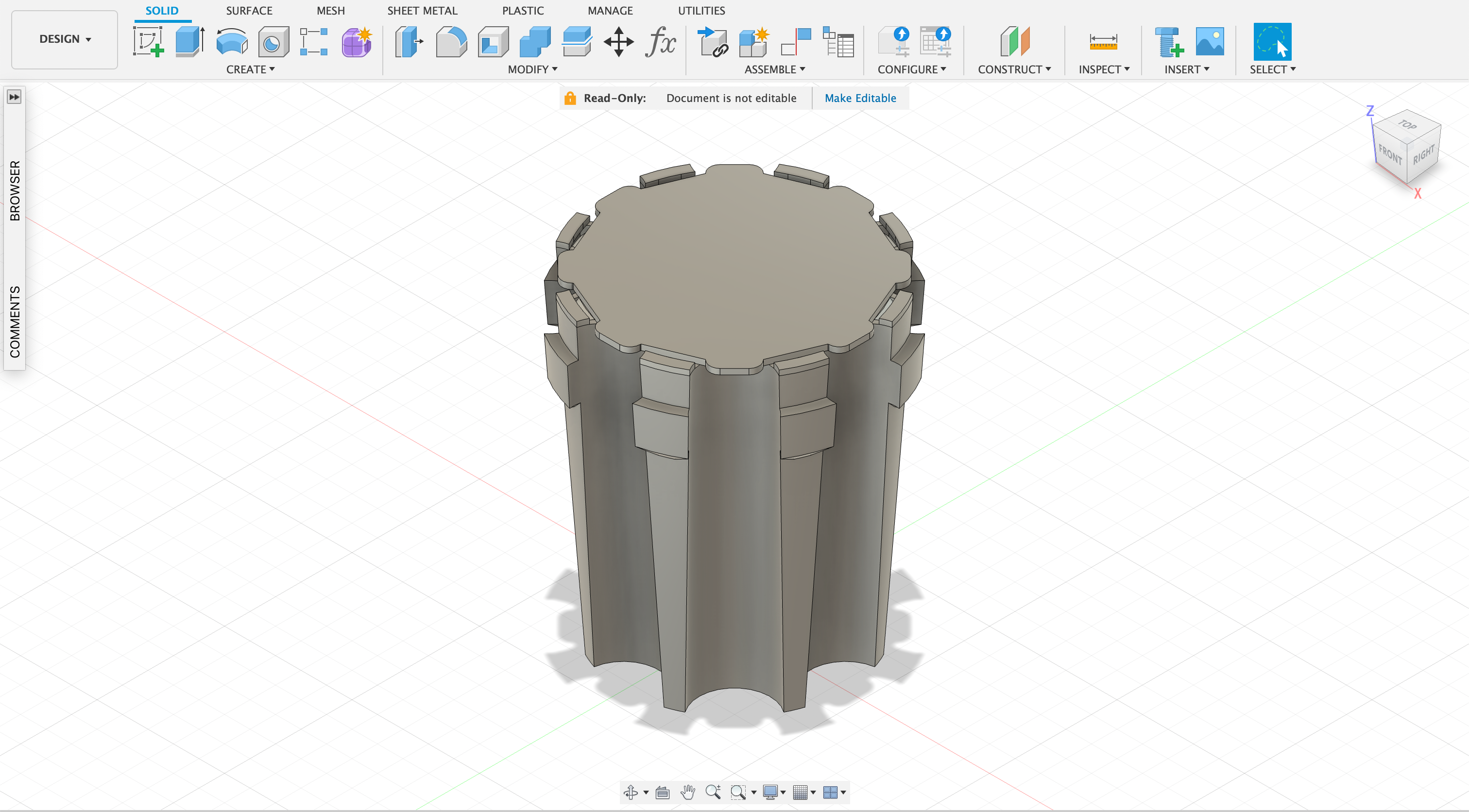Switch to the SHEET METAL tab
This screenshot has height=812, width=1469.
[422, 10]
